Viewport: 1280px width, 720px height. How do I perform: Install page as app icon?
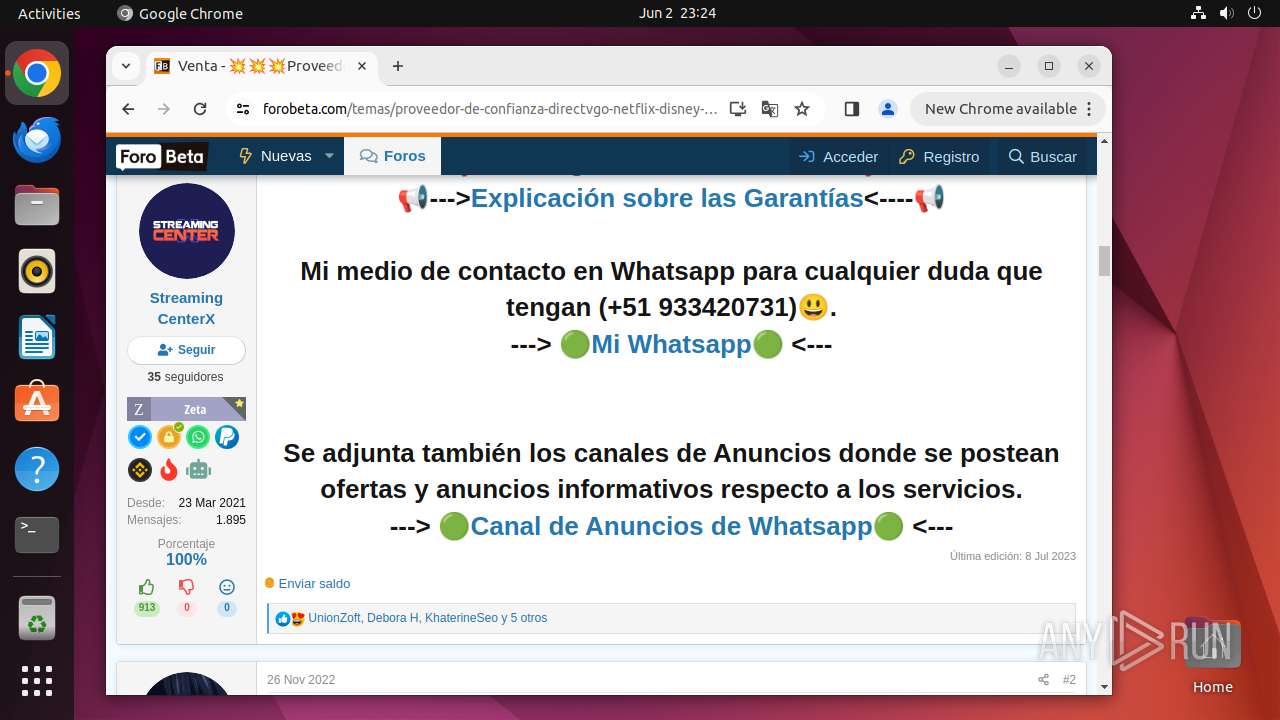click(x=738, y=109)
